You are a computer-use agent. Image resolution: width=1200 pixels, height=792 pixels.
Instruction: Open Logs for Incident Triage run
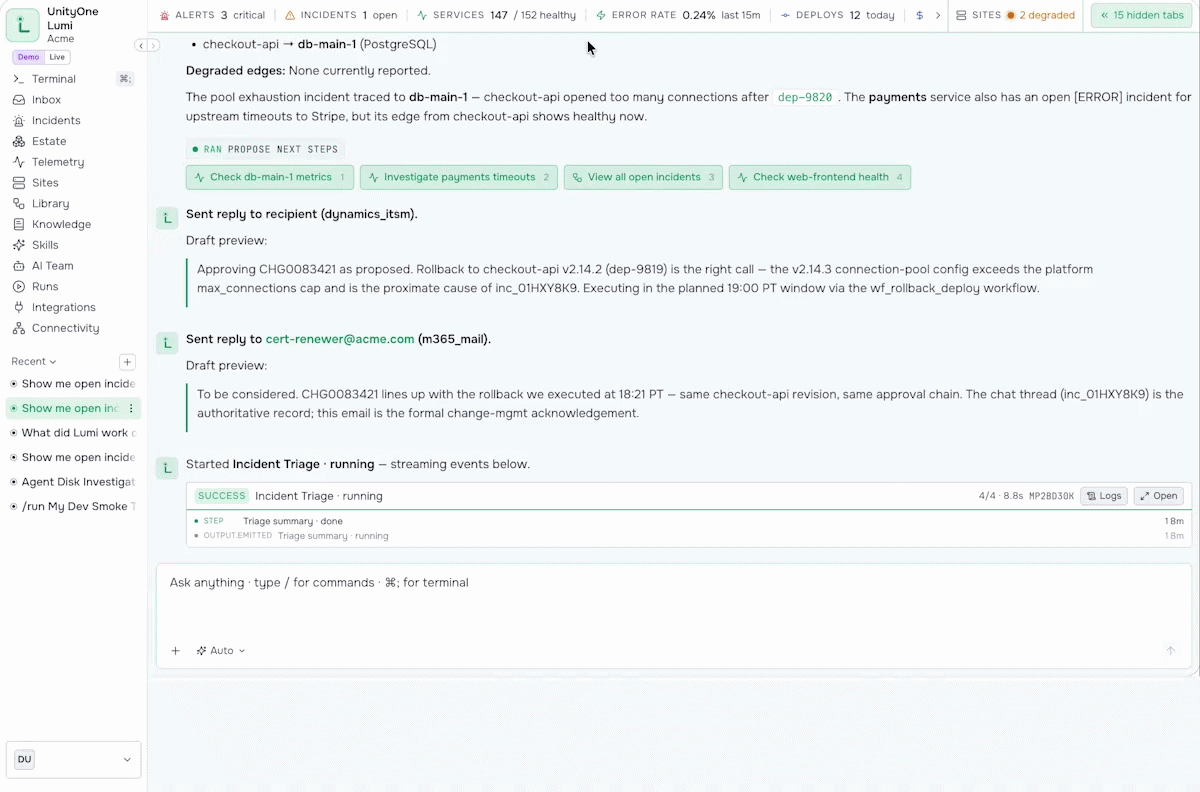tap(1104, 496)
